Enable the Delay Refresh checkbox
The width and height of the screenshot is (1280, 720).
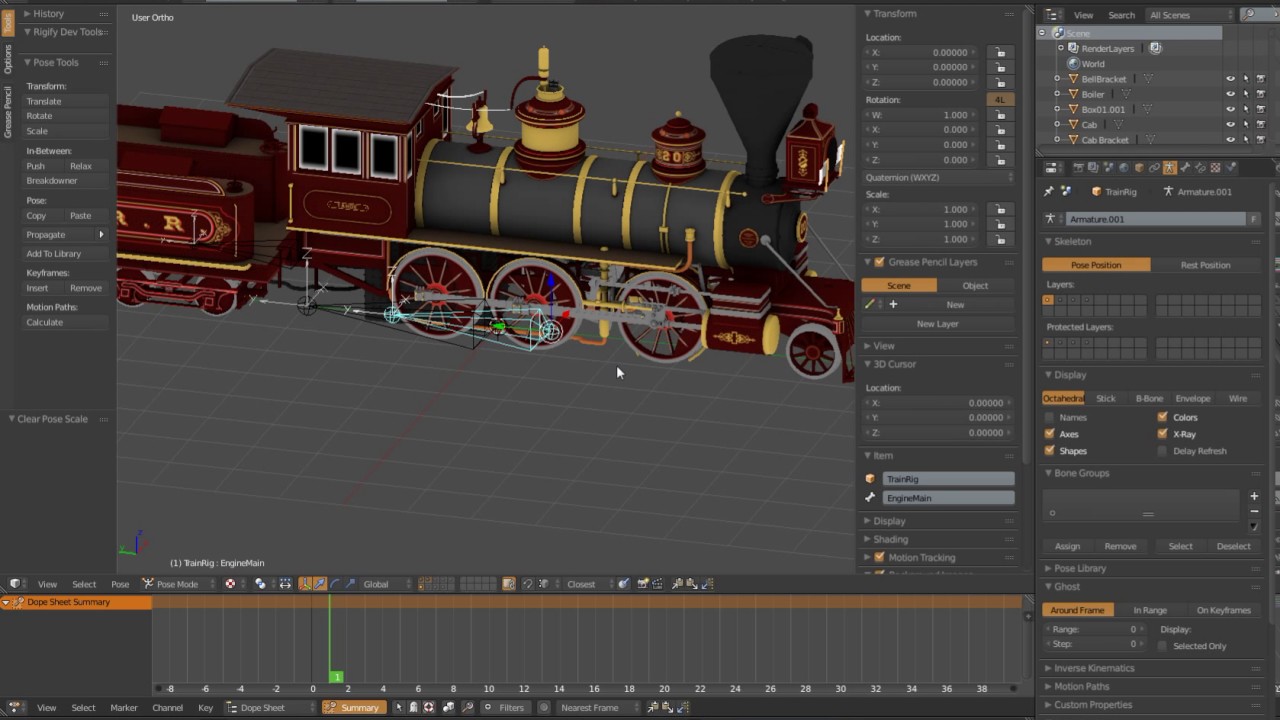point(1162,451)
